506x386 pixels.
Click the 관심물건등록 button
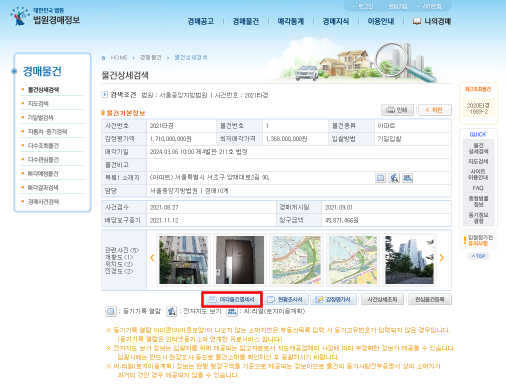(430, 299)
